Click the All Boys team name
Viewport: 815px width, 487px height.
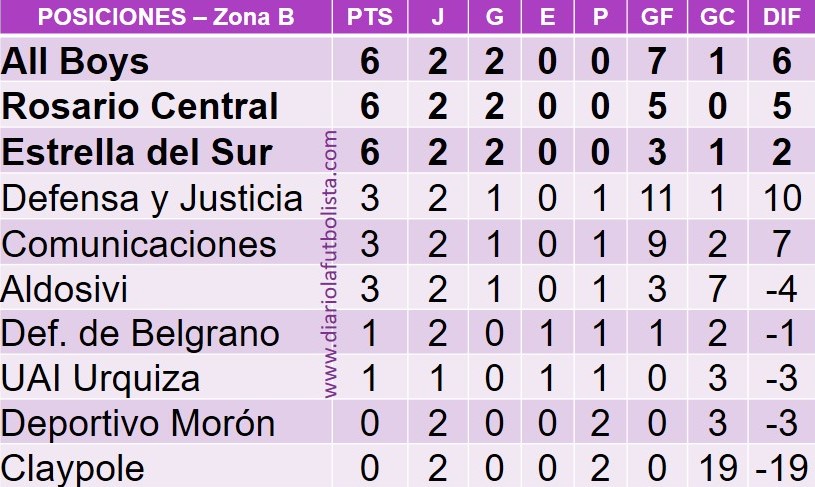(x=75, y=62)
